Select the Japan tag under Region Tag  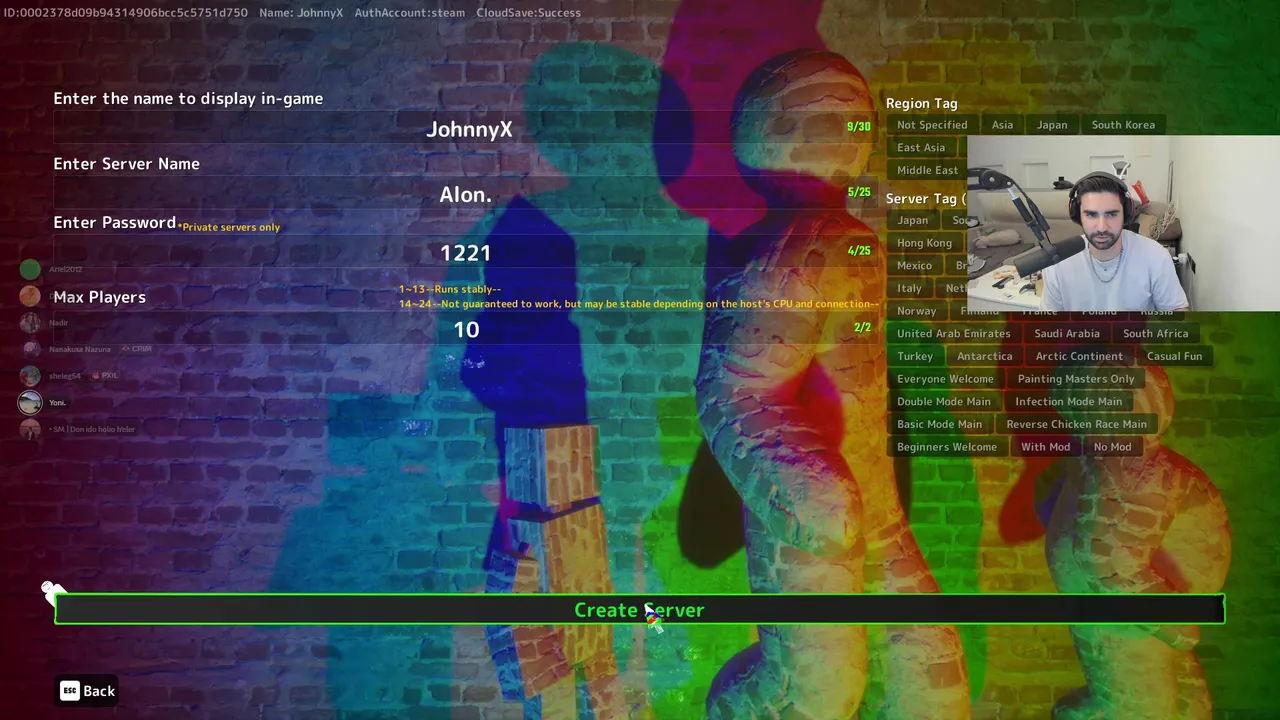[1052, 125]
